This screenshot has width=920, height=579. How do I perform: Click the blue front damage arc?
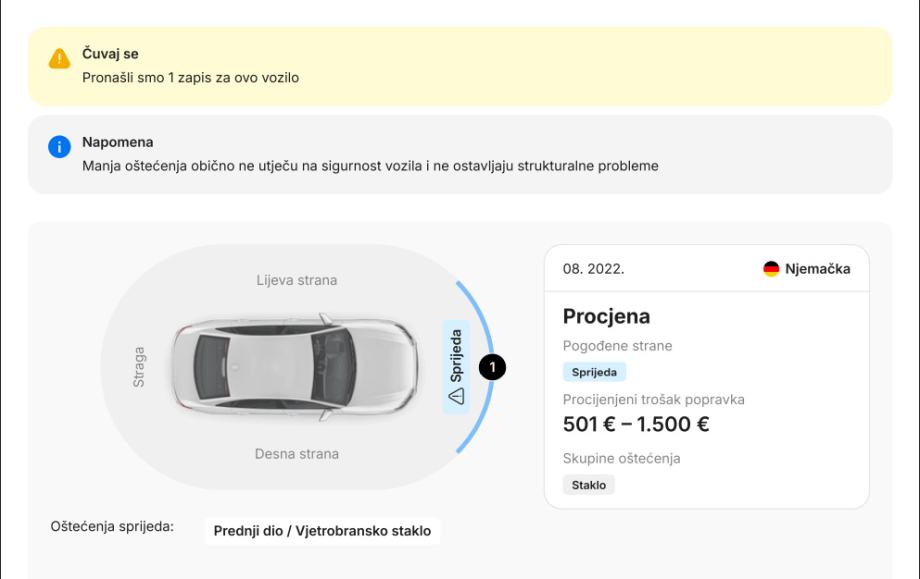coord(486,322)
